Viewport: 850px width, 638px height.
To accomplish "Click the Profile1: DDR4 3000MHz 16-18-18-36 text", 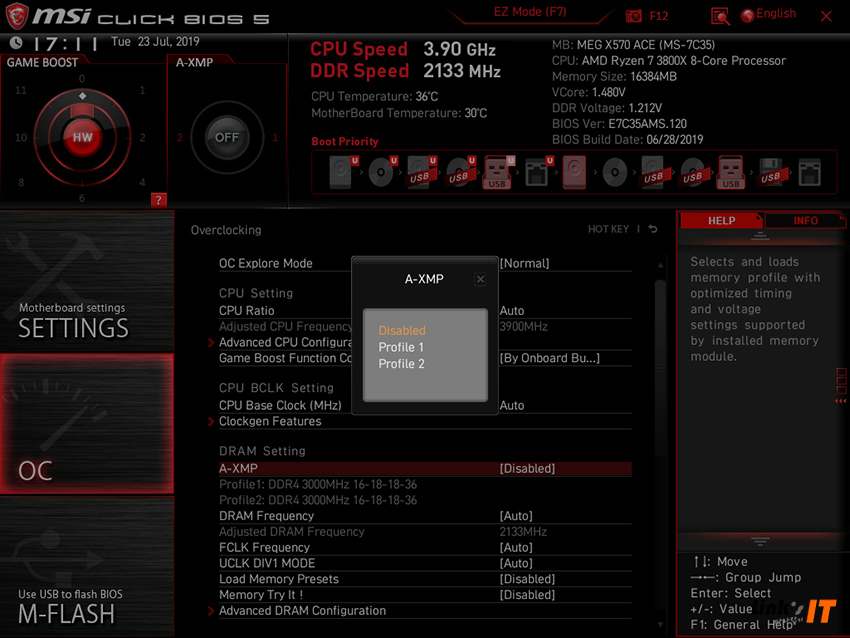I will [318, 485].
